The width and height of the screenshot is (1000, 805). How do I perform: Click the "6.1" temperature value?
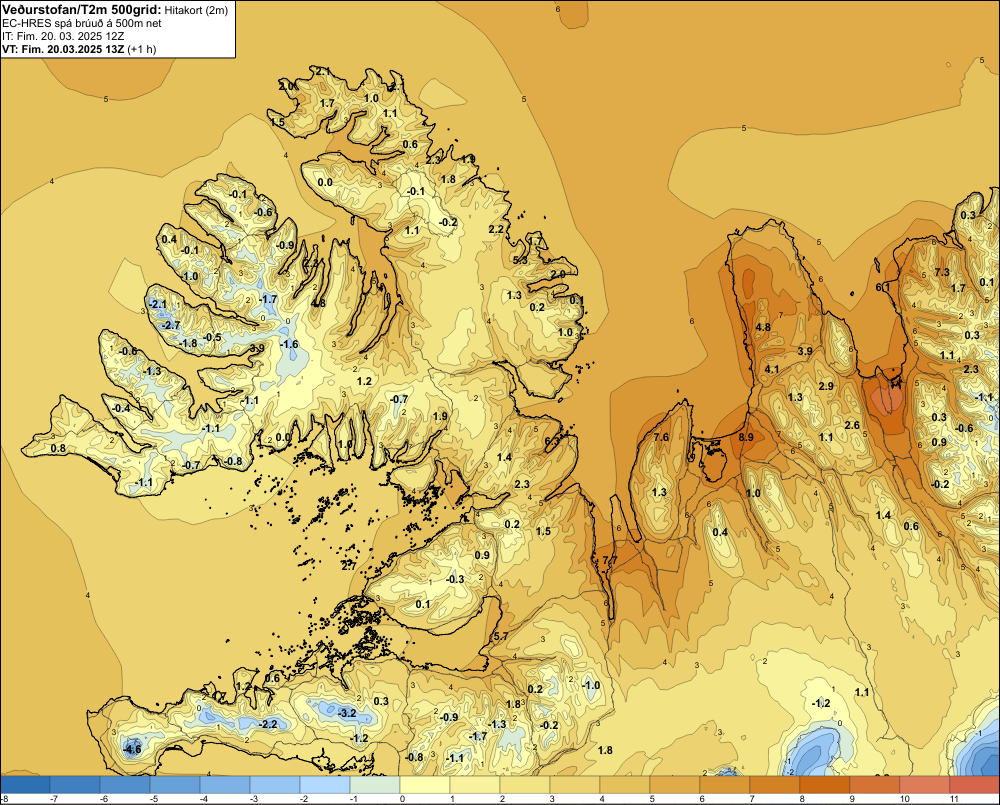pos(883,287)
